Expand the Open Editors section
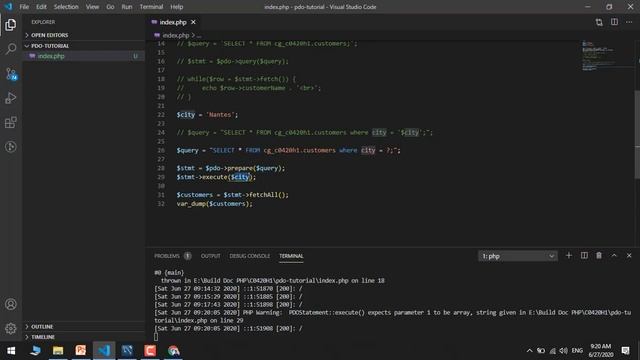This screenshot has height=360, width=640. coord(84,35)
